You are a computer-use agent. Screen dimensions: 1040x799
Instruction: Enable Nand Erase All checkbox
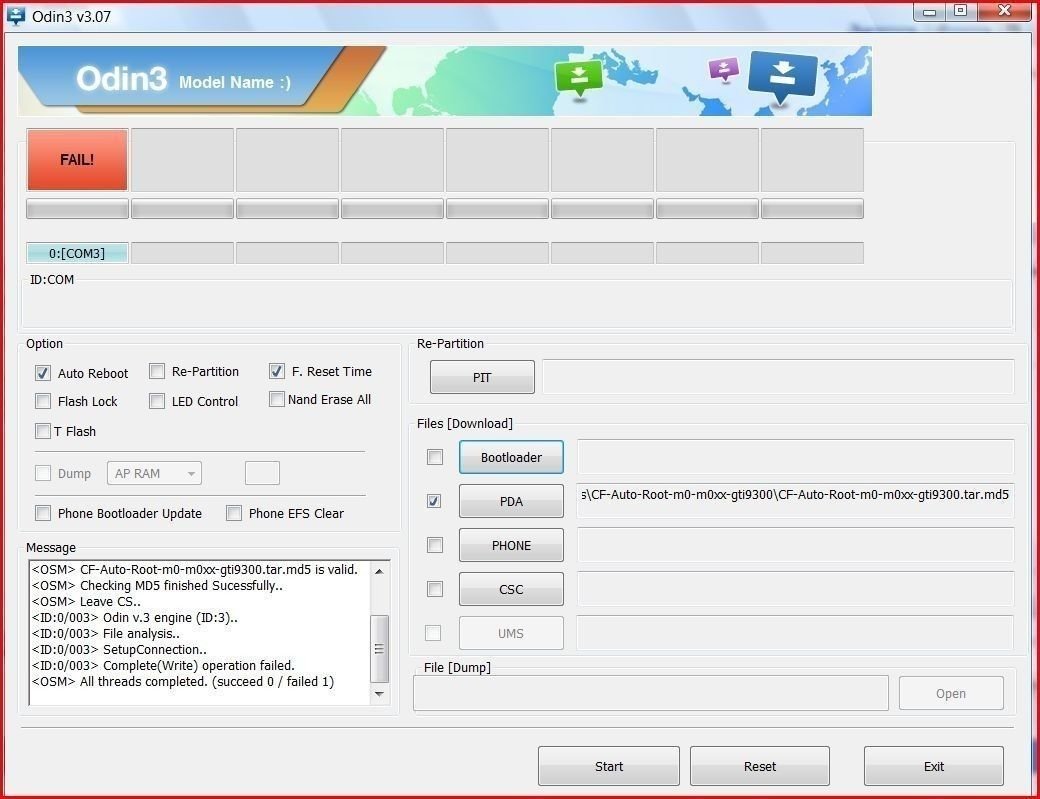click(x=277, y=399)
